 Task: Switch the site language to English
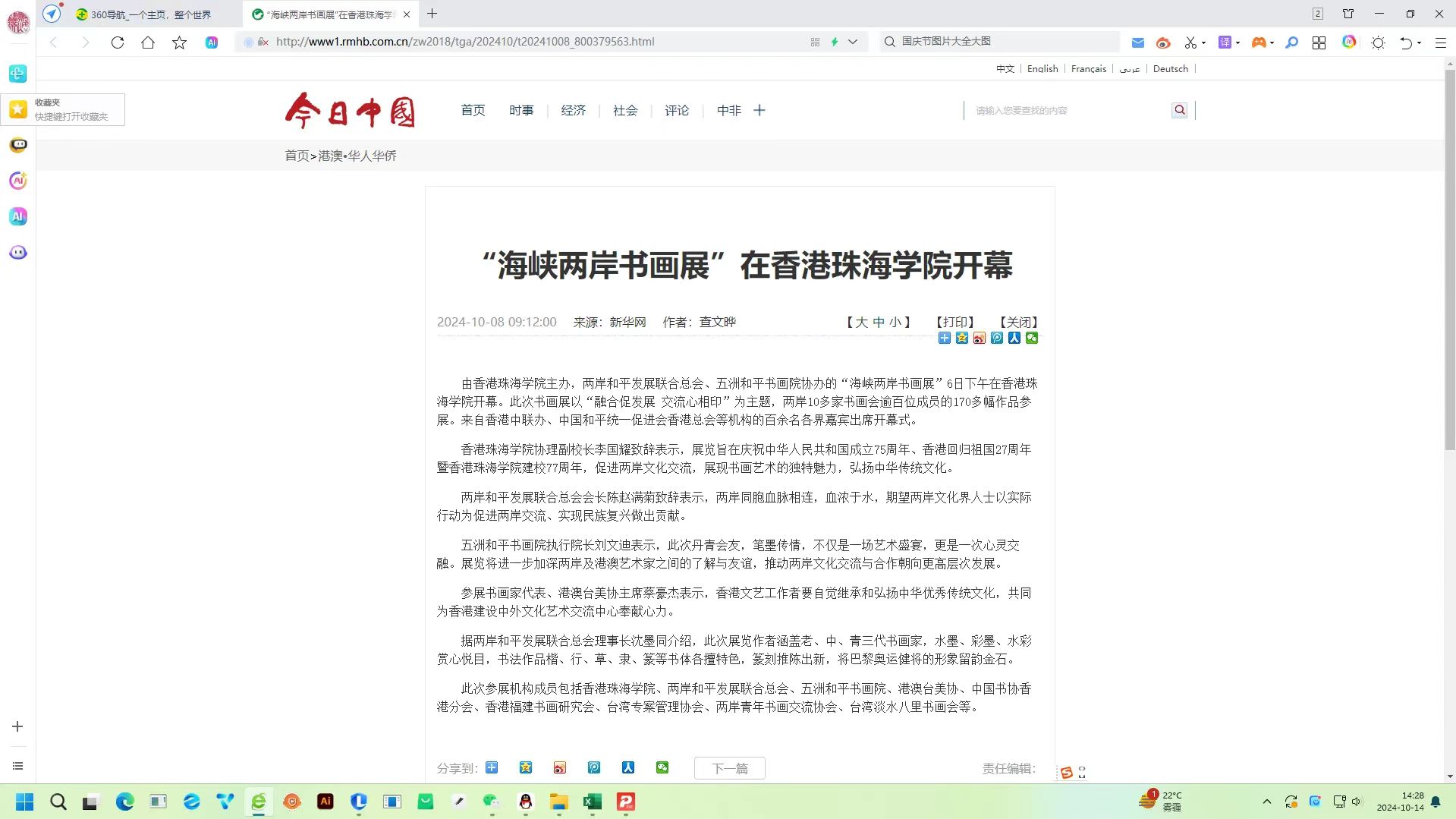[x=1042, y=68]
